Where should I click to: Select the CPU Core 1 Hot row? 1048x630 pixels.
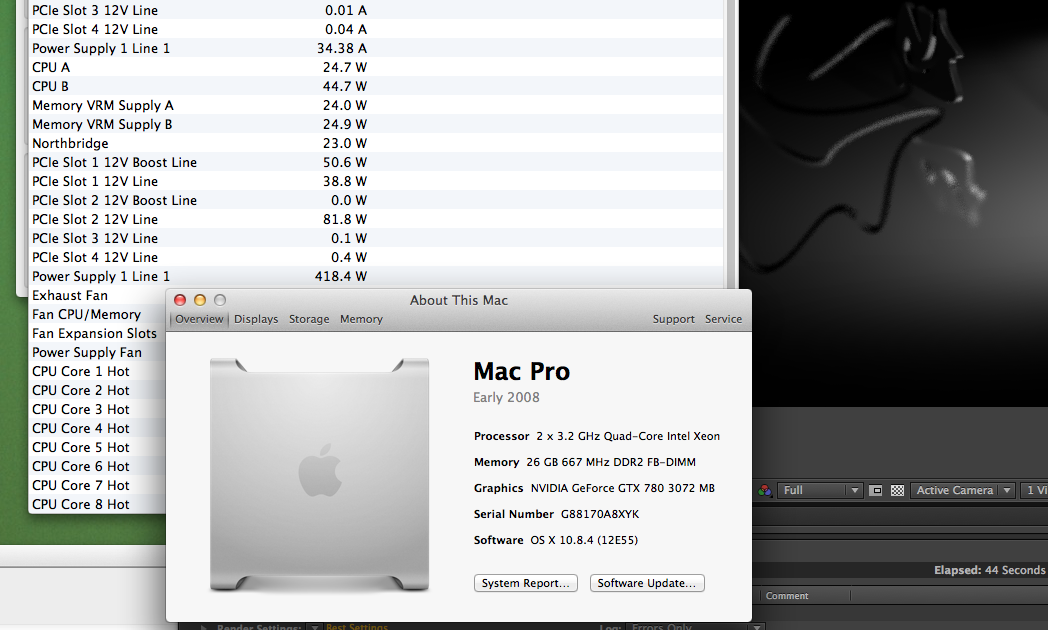tap(98, 371)
